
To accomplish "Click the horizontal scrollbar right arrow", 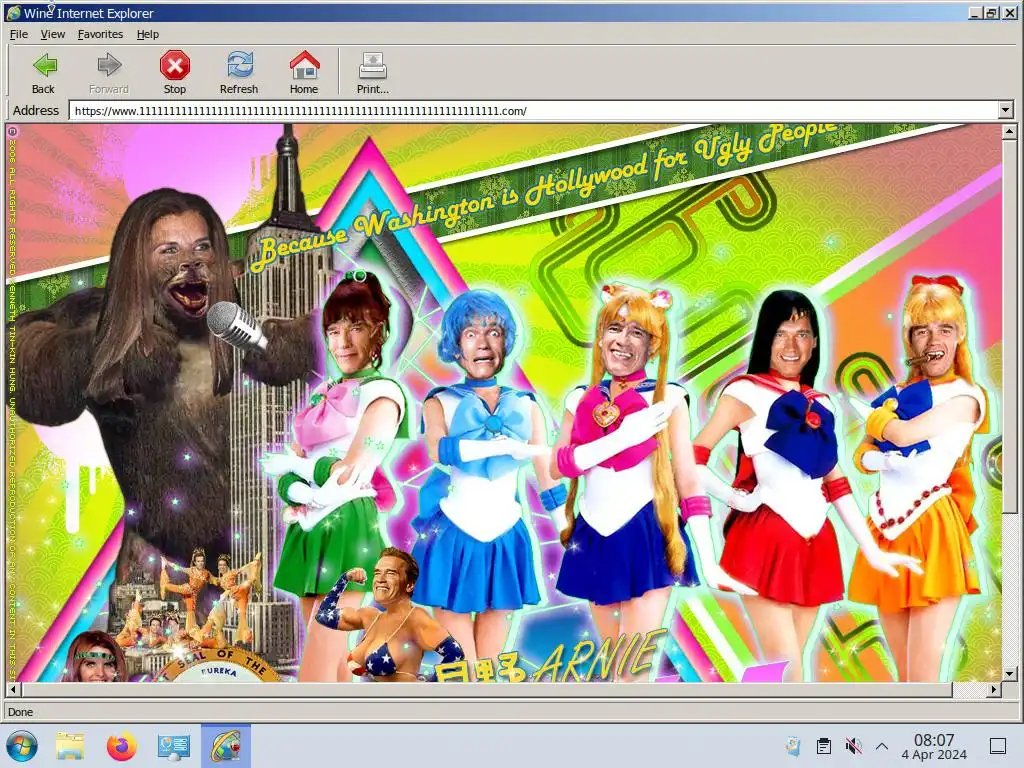I will click(994, 689).
